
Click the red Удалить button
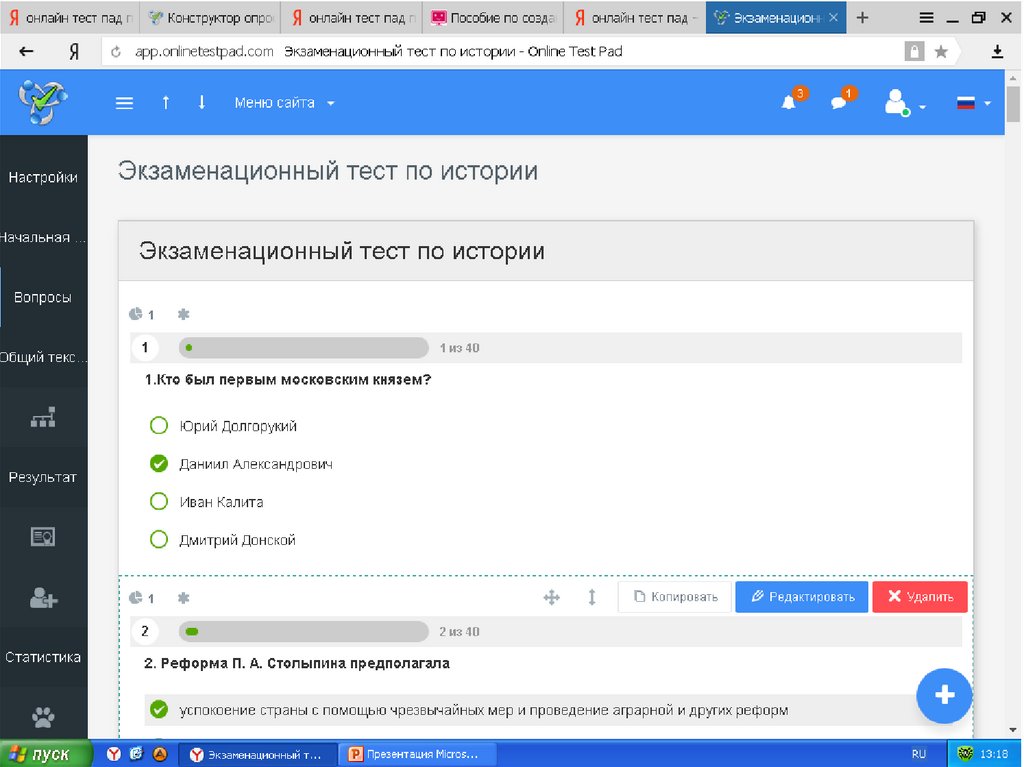coord(919,597)
